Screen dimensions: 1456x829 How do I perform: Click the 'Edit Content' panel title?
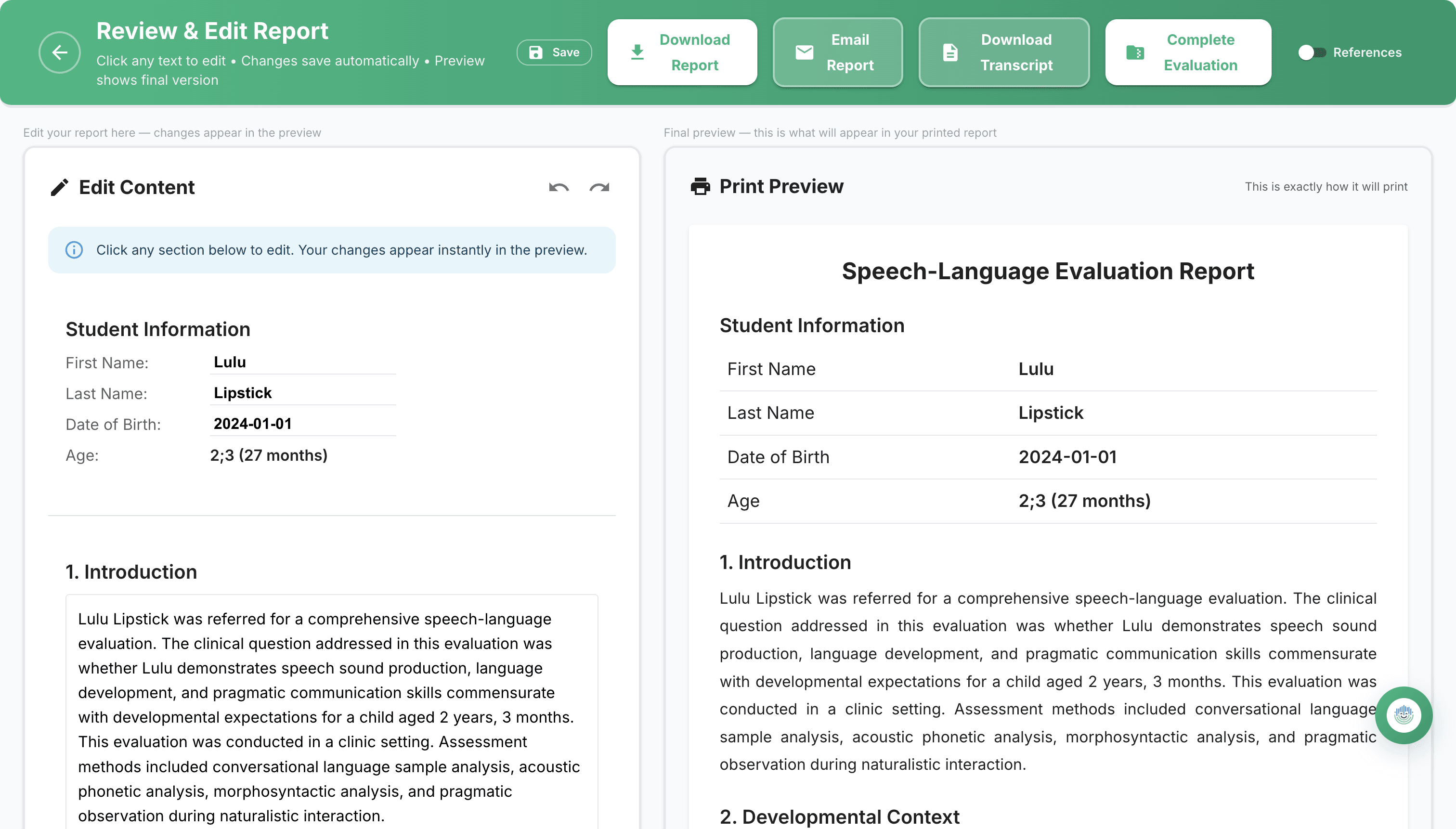point(137,187)
